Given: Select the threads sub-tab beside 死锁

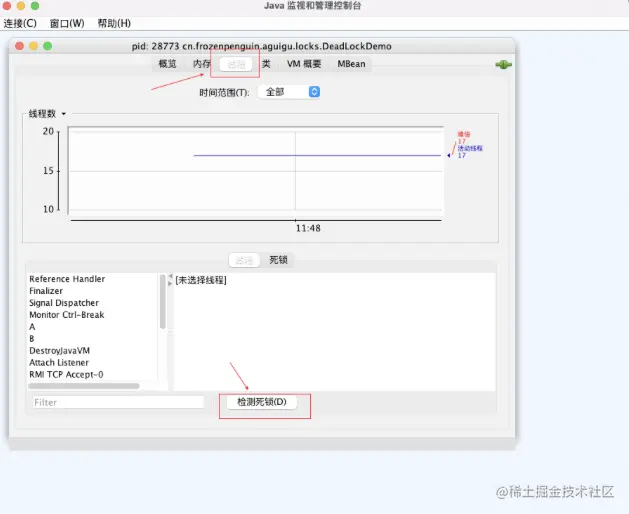Looking at the screenshot, I should 244,260.
